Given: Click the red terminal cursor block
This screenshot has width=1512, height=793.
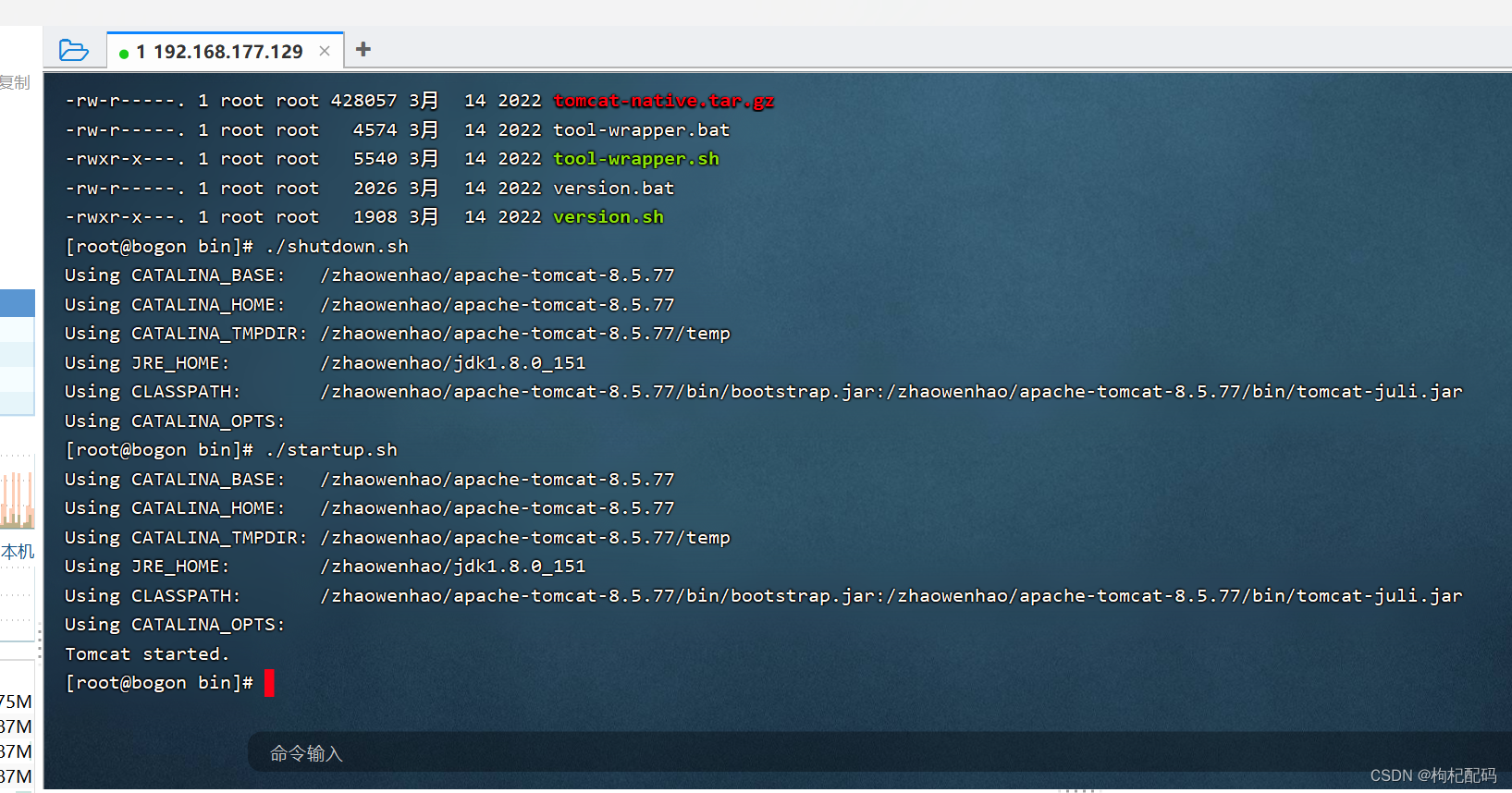Looking at the screenshot, I should [x=269, y=683].
